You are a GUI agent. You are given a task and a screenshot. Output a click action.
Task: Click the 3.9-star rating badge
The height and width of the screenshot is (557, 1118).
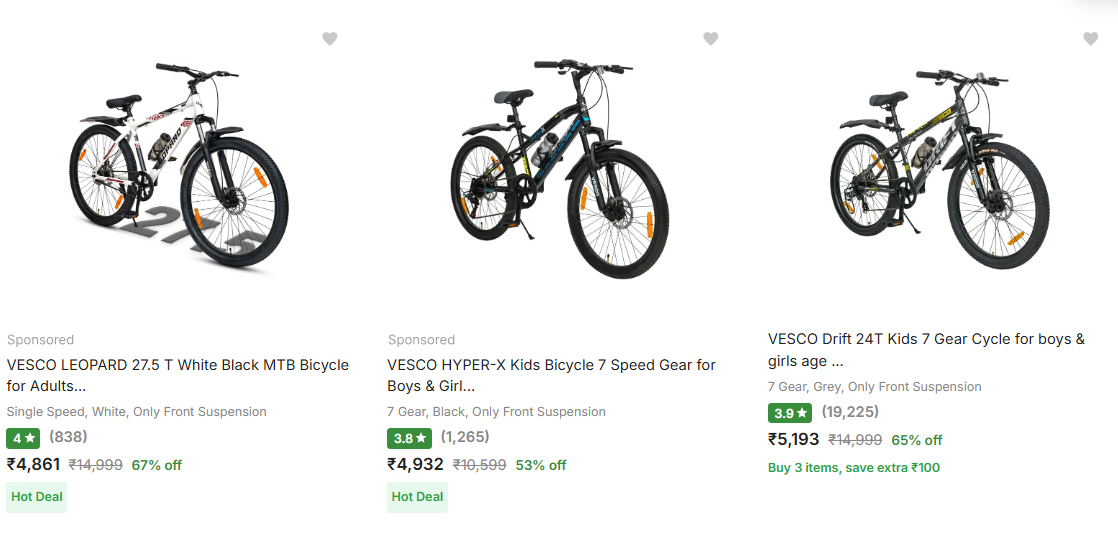[789, 412]
